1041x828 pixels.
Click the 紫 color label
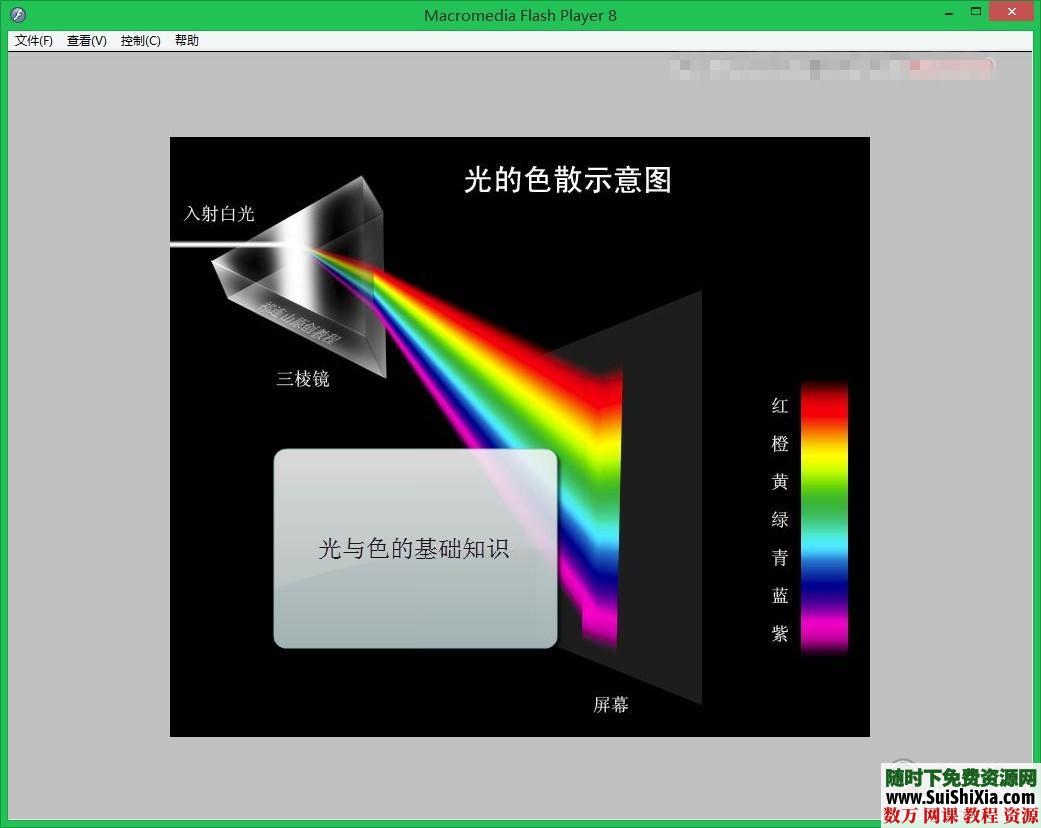tap(779, 633)
